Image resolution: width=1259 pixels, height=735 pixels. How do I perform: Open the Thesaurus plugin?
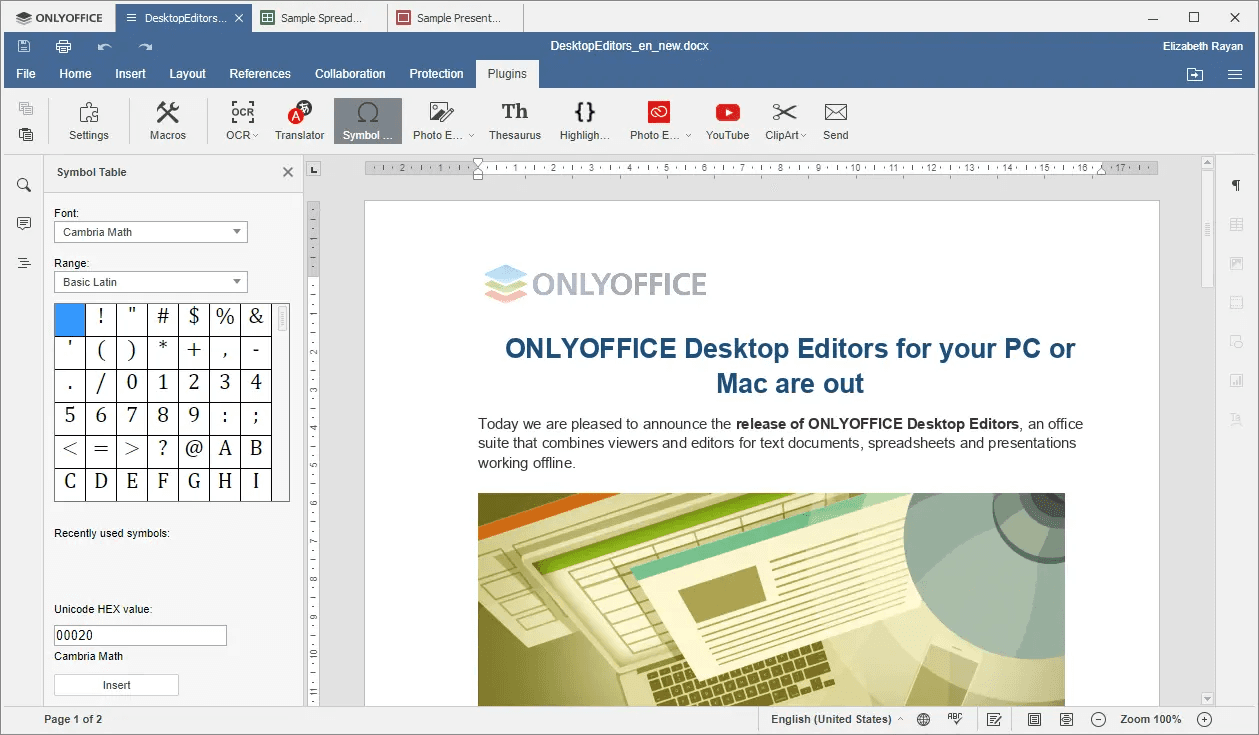tap(514, 120)
